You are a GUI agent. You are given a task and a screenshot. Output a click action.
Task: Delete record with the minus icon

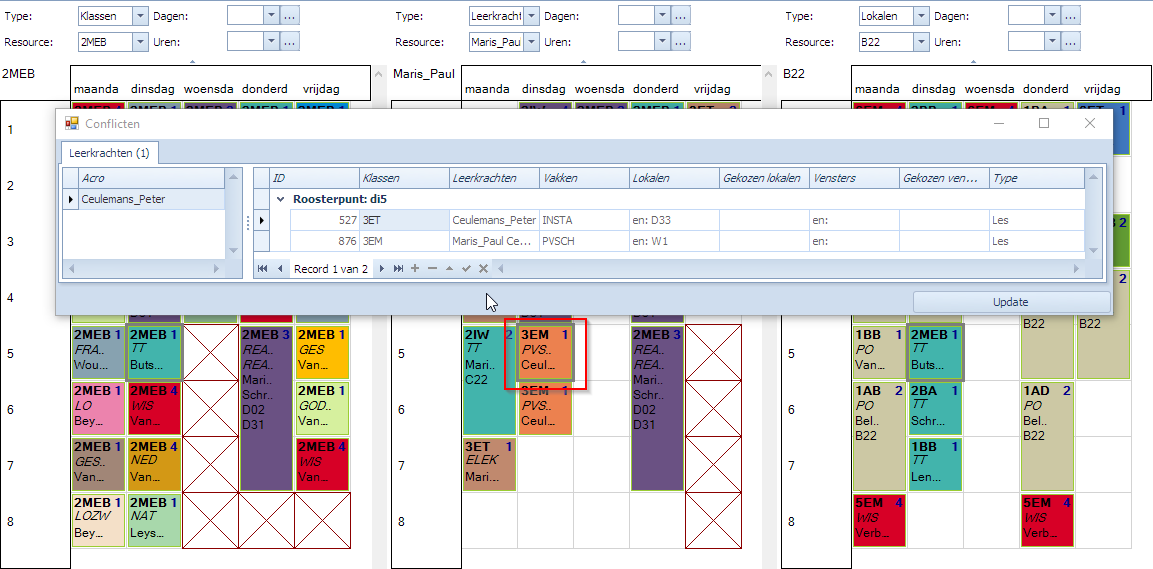432,269
